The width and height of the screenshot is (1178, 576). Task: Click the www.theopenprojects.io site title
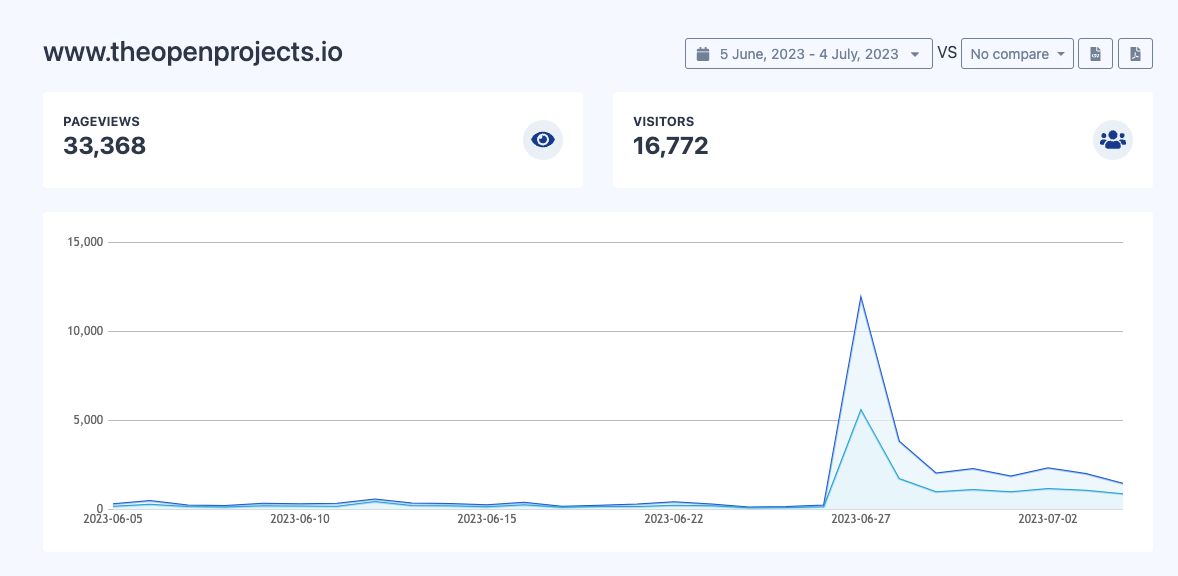[x=193, y=53]
